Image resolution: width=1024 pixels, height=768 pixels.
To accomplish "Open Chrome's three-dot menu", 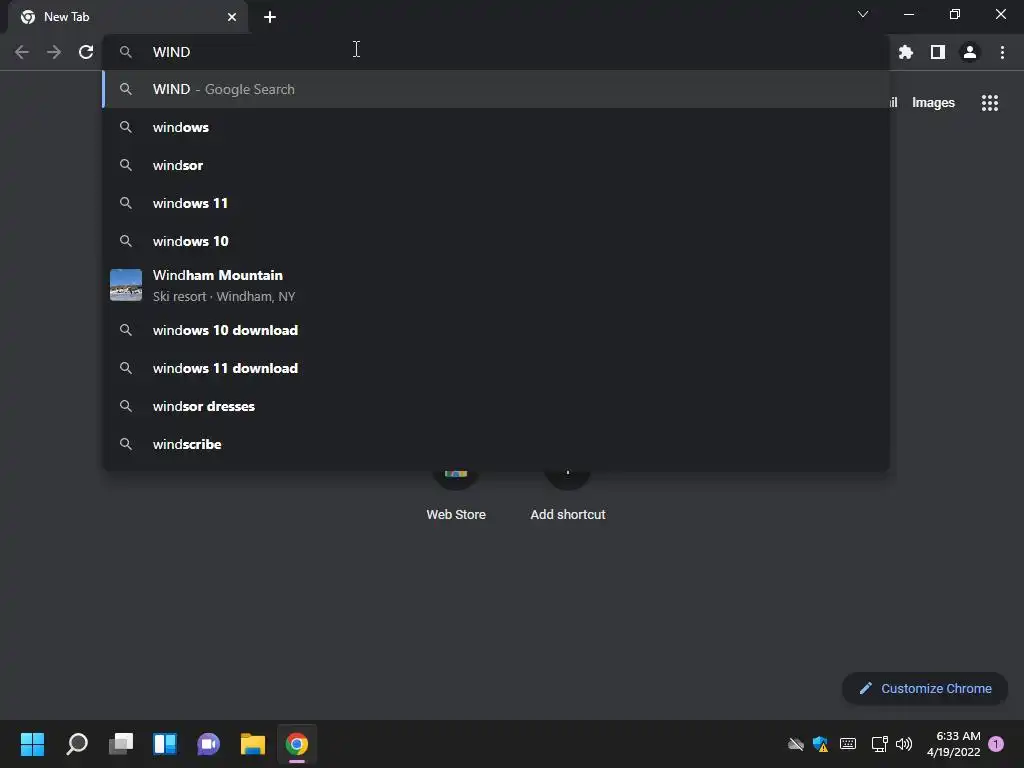I will coord(1002,52).
